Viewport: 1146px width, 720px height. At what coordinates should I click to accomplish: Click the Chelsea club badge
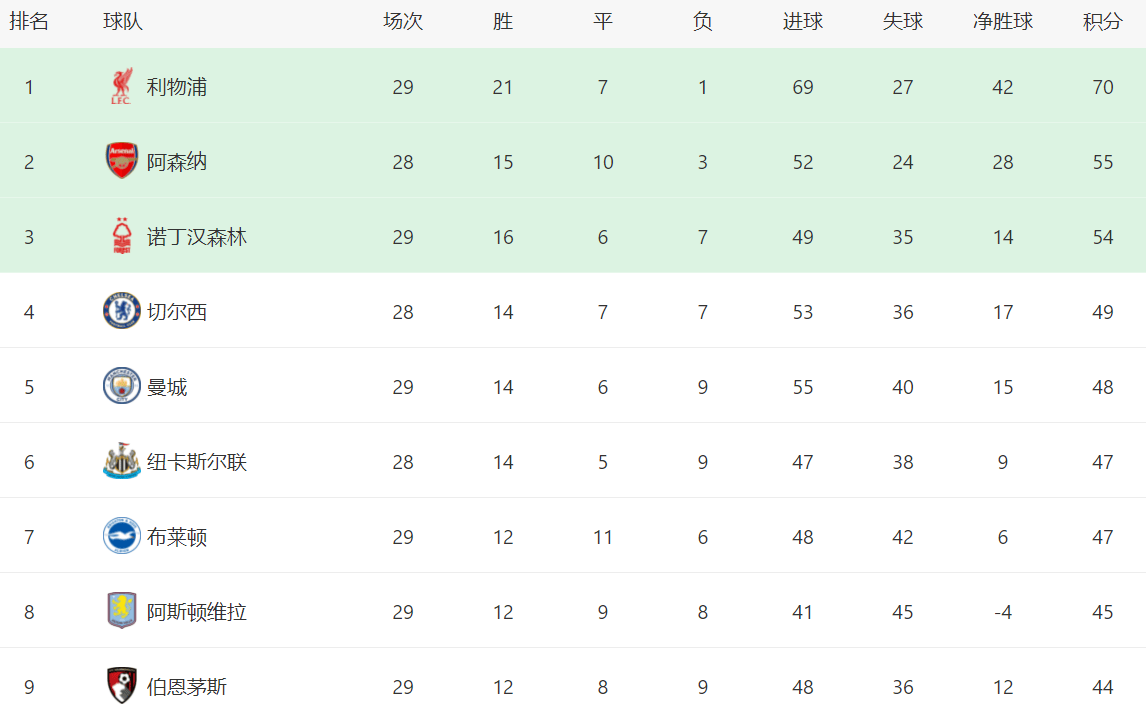pyautogui.click(x=121, y=312)
